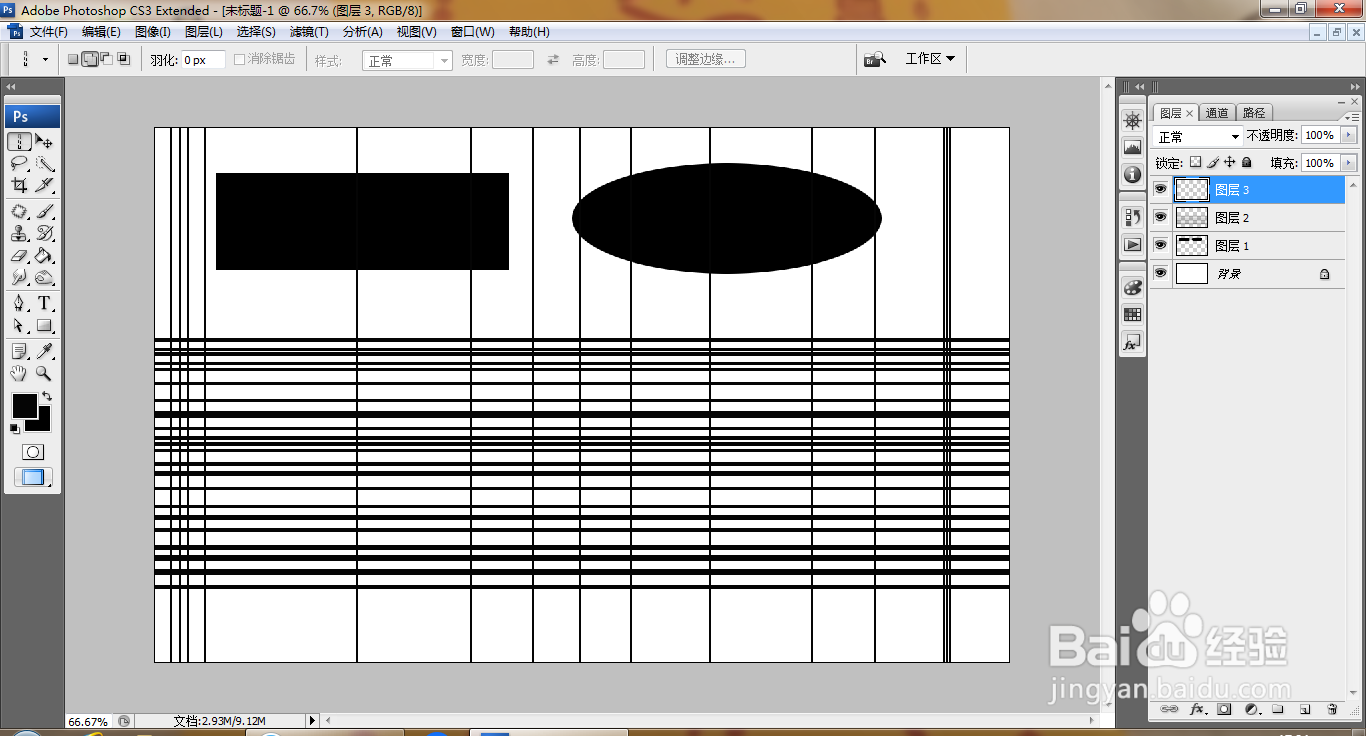
Task: Open the 样式 style dropdown
Action: pos(408,61)
